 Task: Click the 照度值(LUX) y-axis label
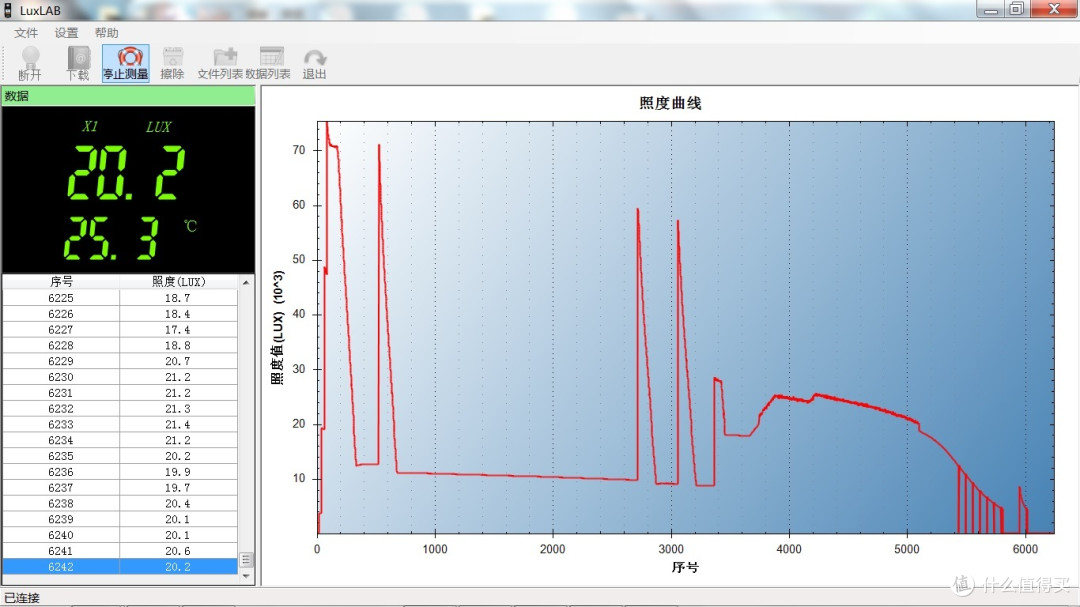(x=277, y=327)
